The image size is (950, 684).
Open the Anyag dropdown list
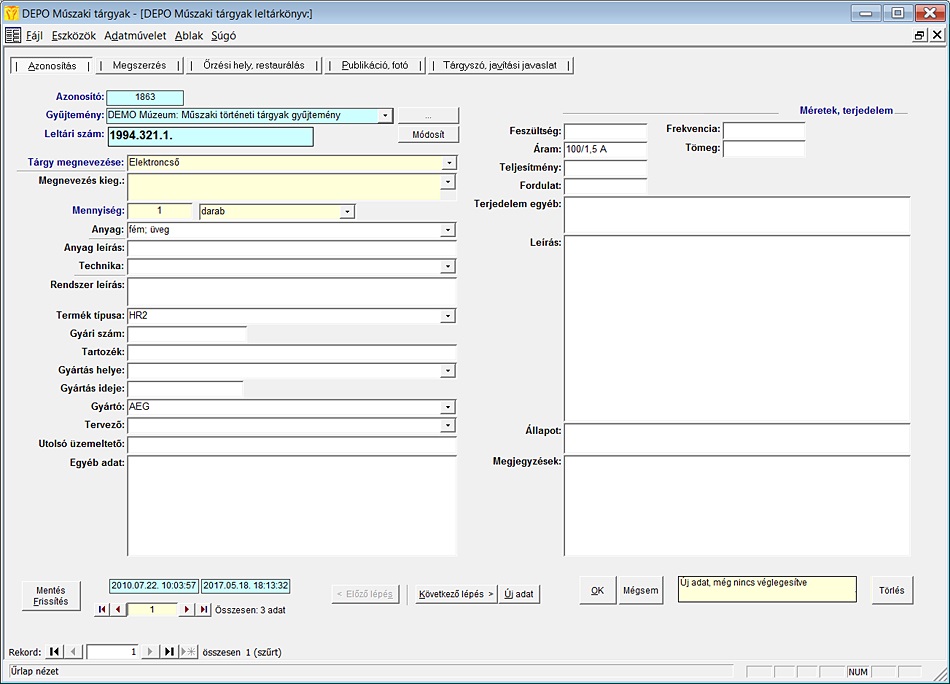(x=449, y=230)
